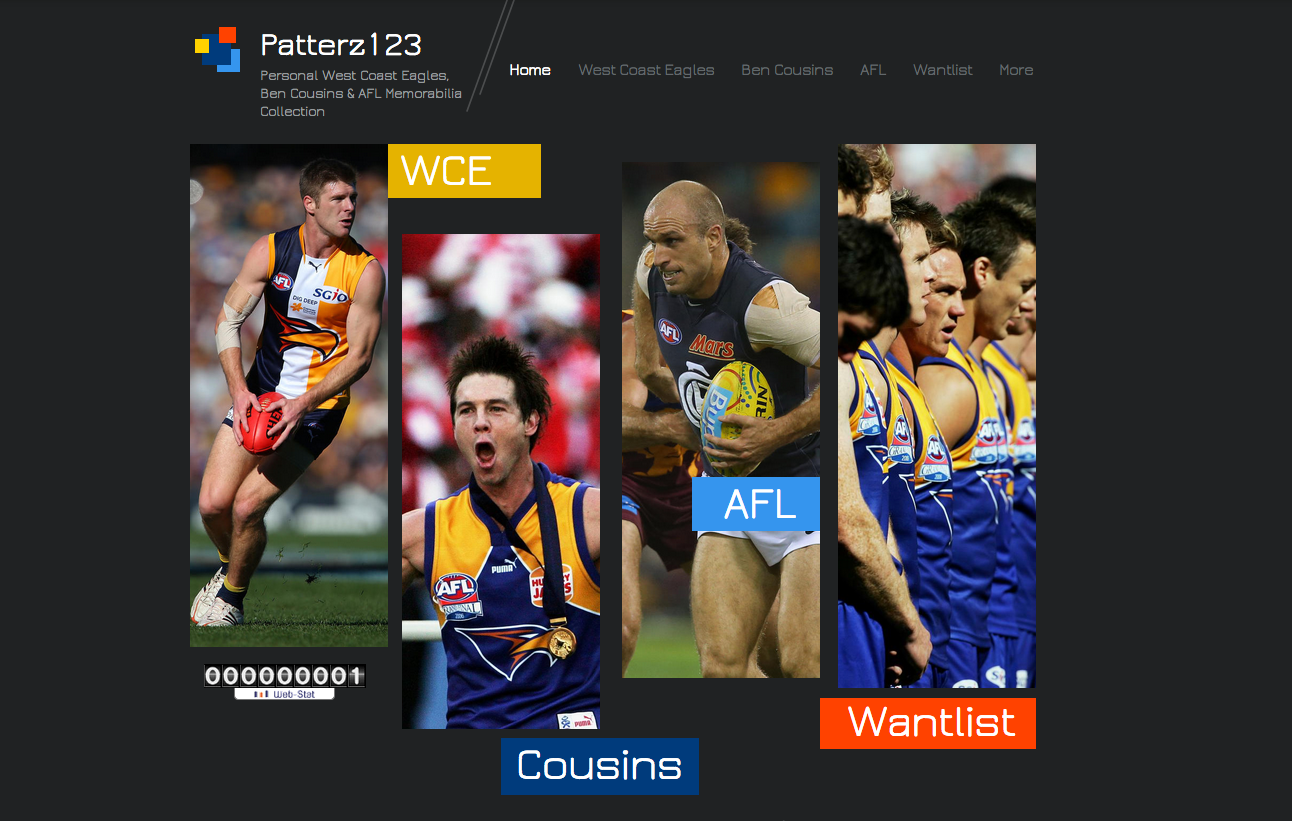
Task: Open the More navigation dropdown
Action: point(1016,70)
